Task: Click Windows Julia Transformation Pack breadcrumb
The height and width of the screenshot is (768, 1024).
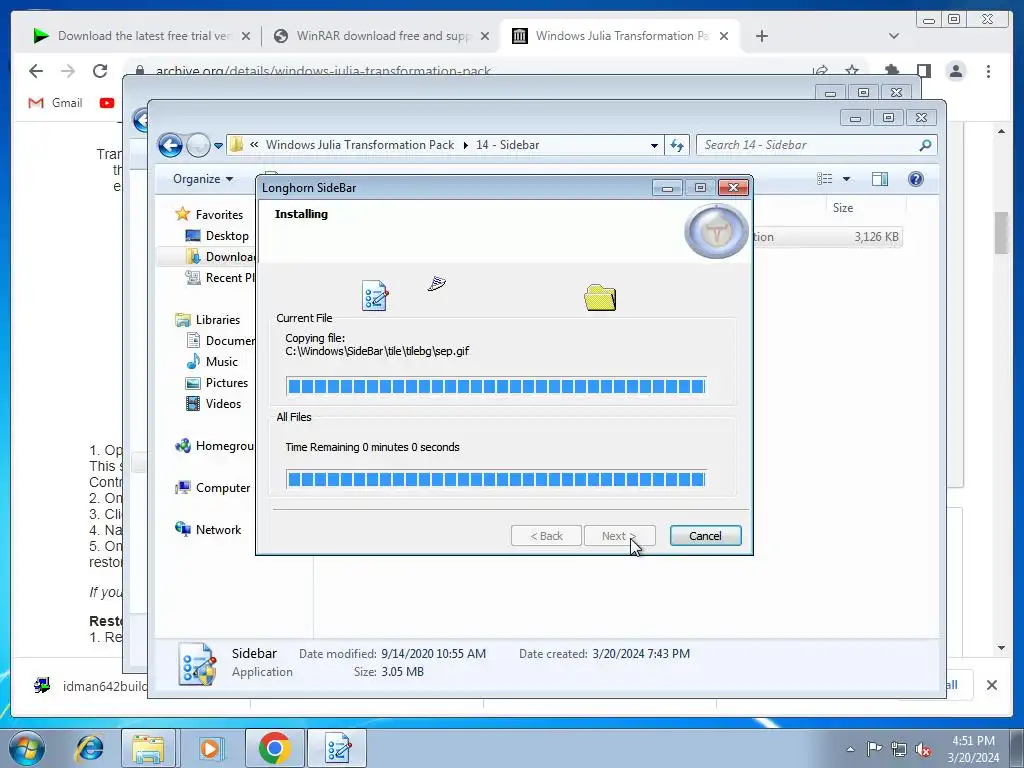Action: (x=360, y=145)
